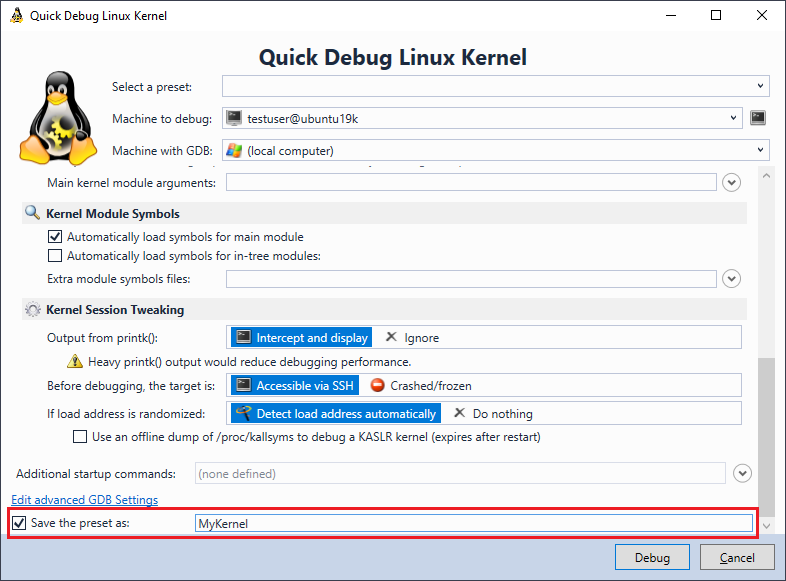
Task: Click the vertical scrollbar thumb
Action: coord(766,435)
